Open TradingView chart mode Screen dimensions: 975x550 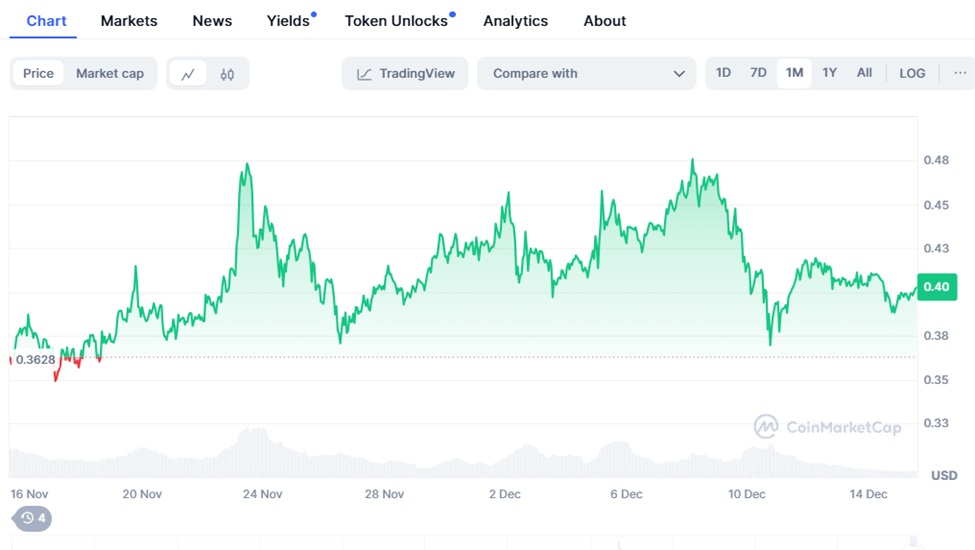(x=405, y=73)
